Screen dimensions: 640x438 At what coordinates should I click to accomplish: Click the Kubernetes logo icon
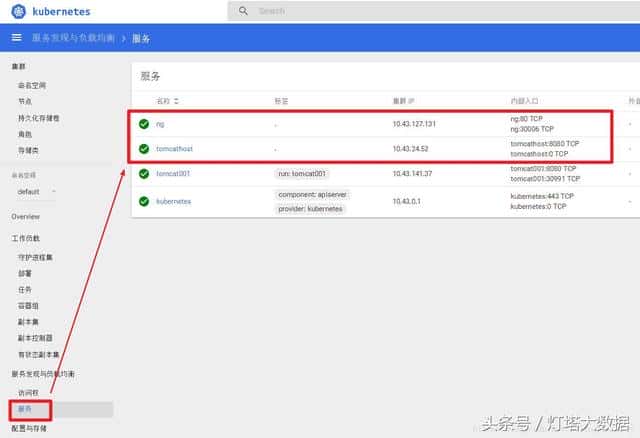pos(18,11)
